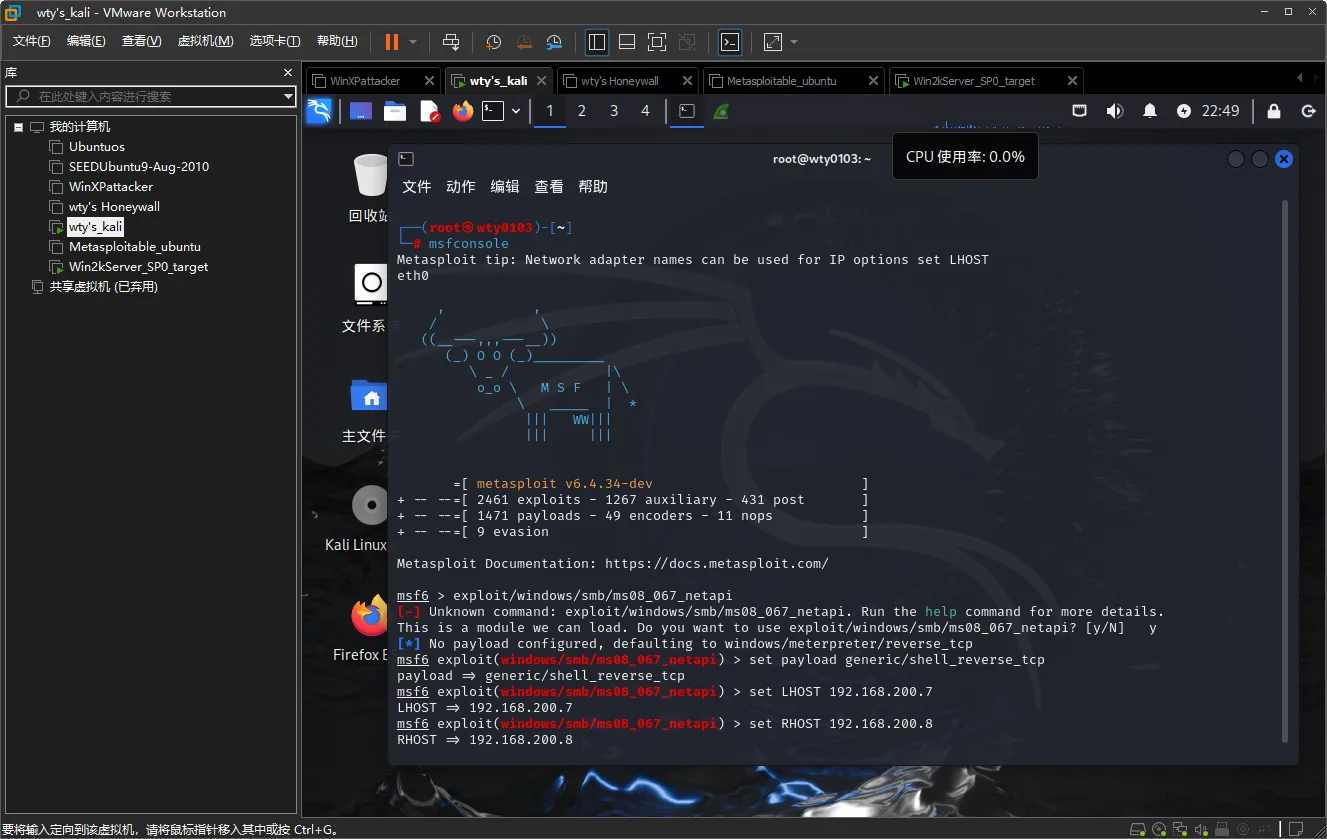Viewport: 1327px width, 839px height.
Task: Close the wty's_kali tab
Action: [541, 81]
